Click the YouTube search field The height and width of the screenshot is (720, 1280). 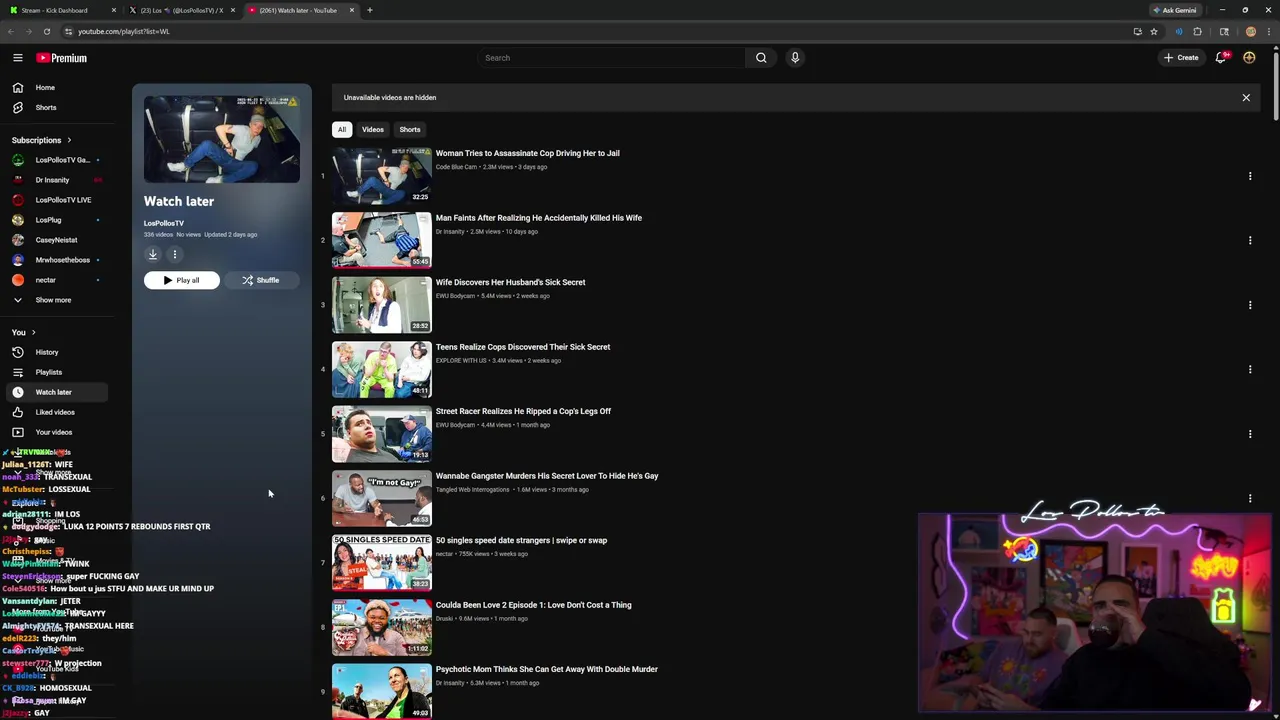click(x=611, y=58)
